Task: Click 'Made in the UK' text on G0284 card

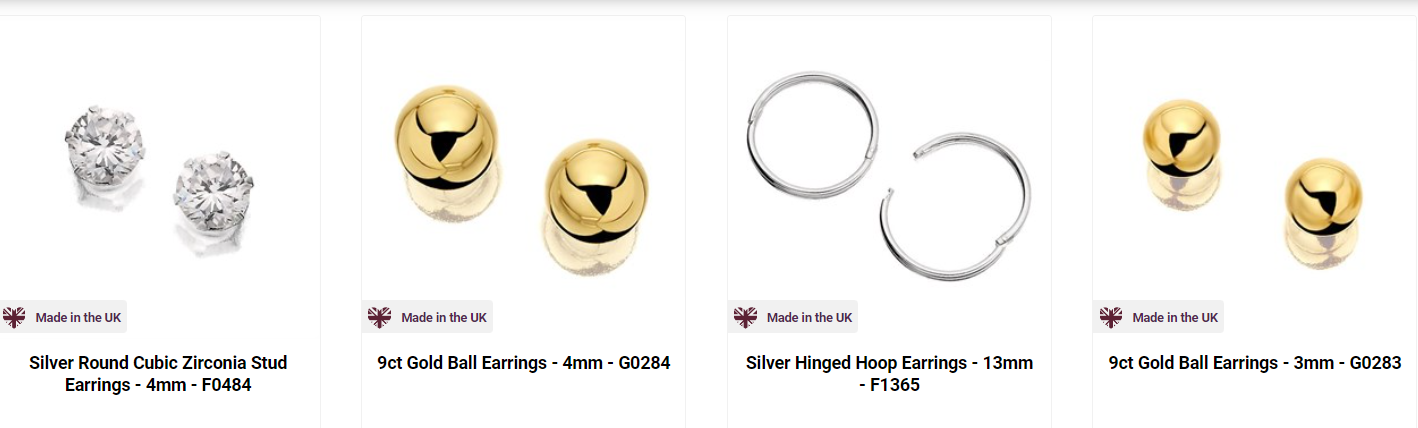Action: coord(444,317)
